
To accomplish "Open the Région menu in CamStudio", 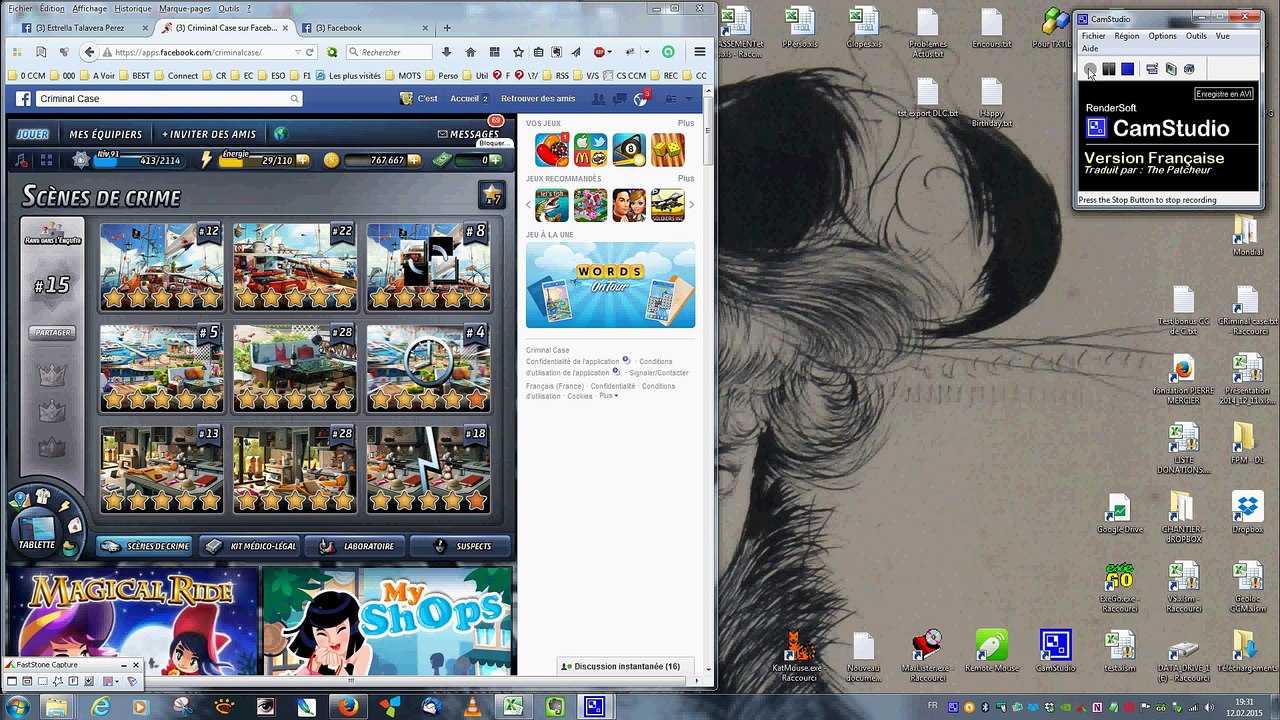I will pyautogui.click(x=1127, y=36).
